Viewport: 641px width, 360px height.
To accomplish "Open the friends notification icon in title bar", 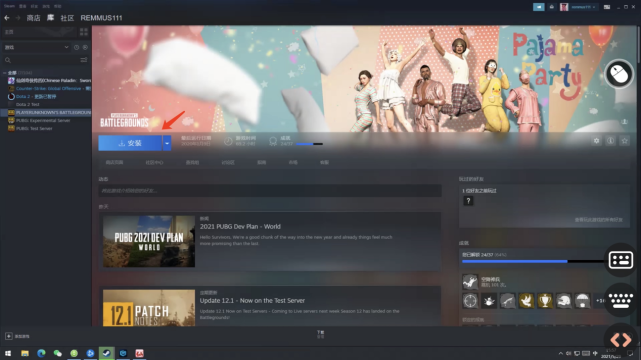I will coord(551,7).
